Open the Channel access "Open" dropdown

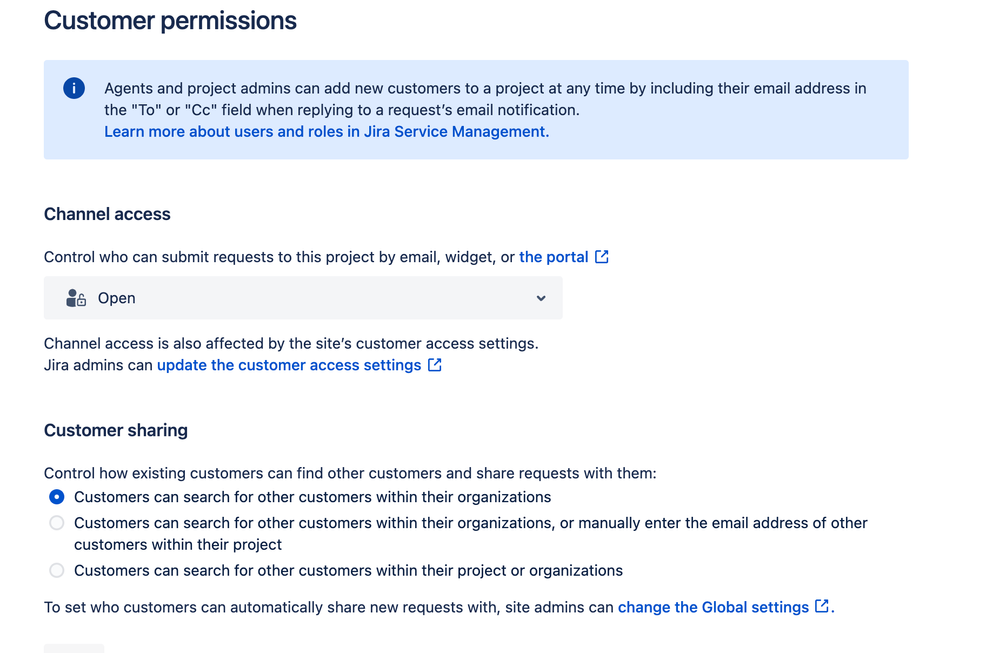(x=302, y=297)
